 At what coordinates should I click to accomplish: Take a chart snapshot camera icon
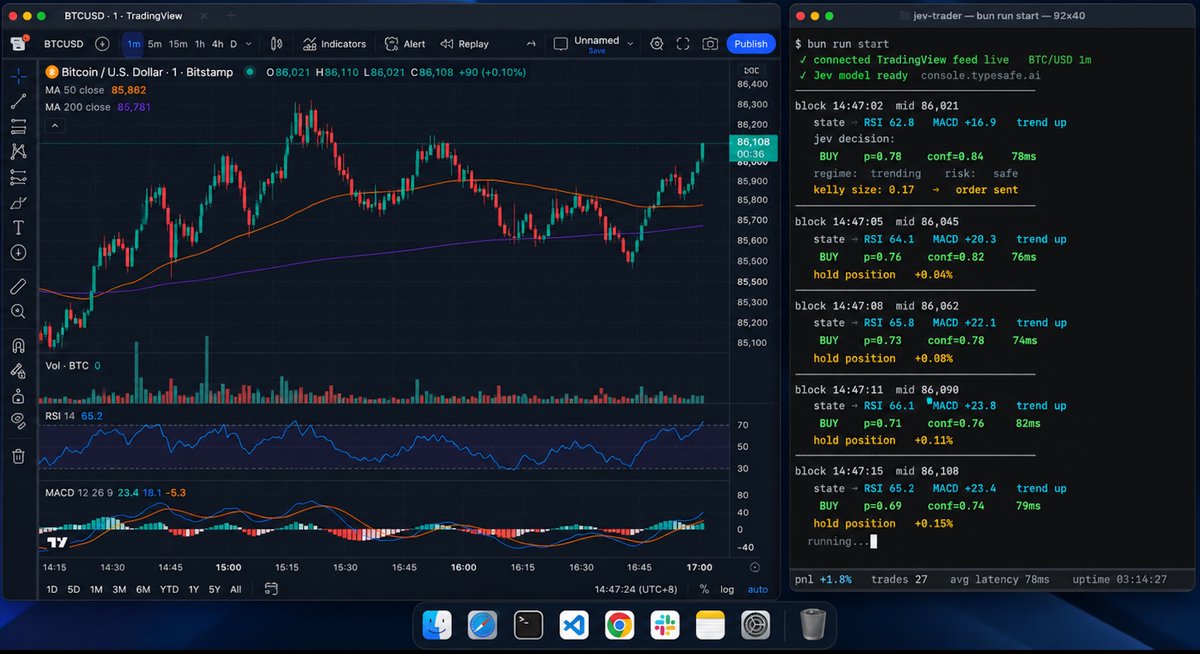pyautogui.click(x=710, y=44)
